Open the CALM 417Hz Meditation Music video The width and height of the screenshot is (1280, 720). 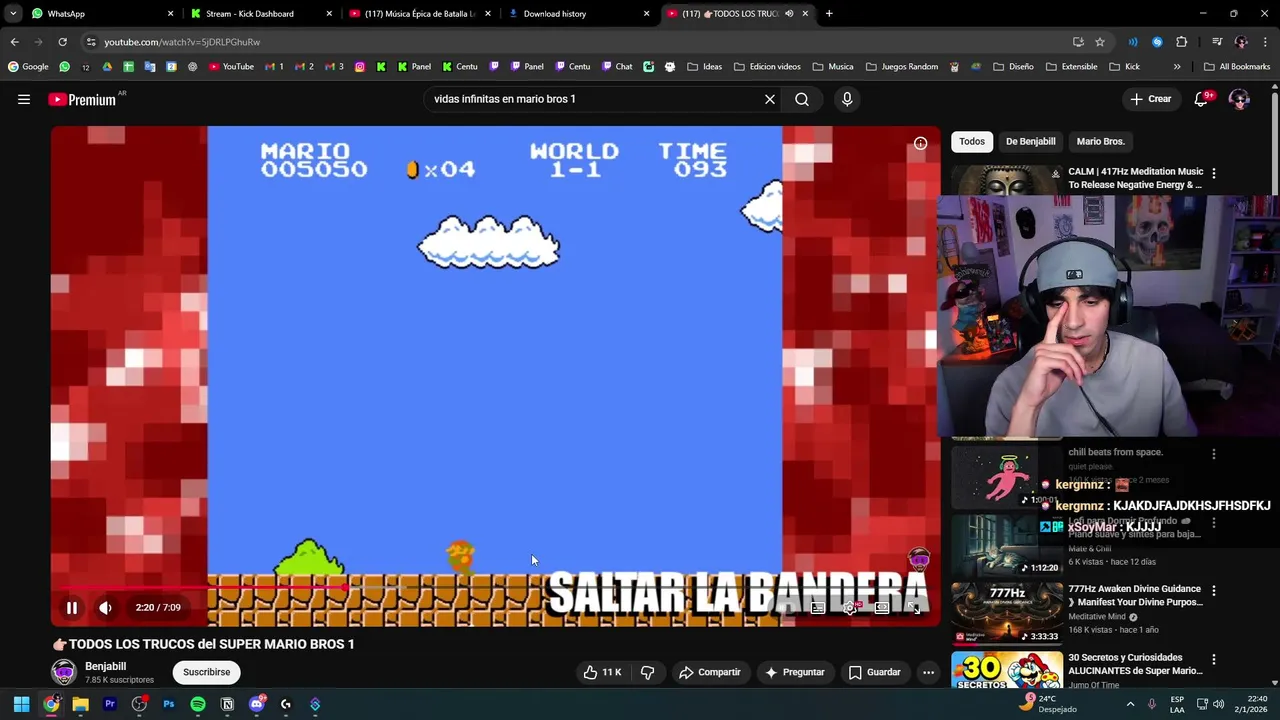[1135, 178]
